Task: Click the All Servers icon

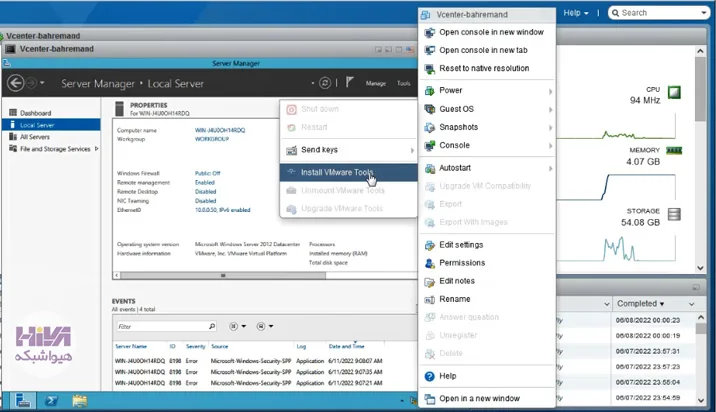Action: [13, 137]
